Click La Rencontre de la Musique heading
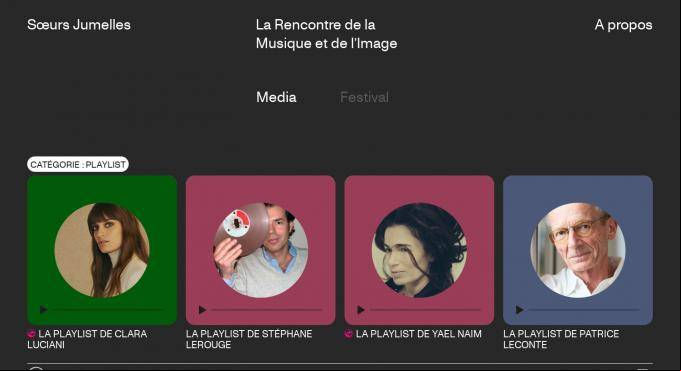 [x=326, y=34]
